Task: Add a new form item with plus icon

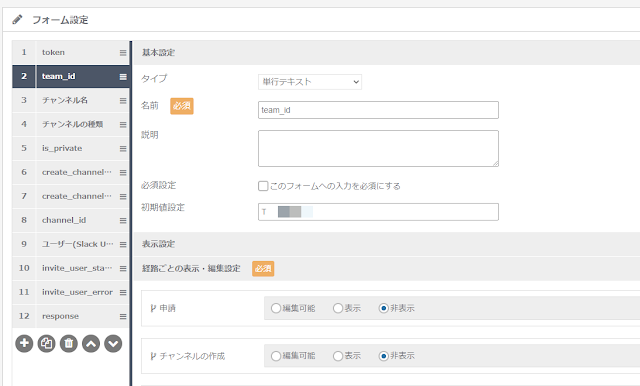Action: coord(24,343)
